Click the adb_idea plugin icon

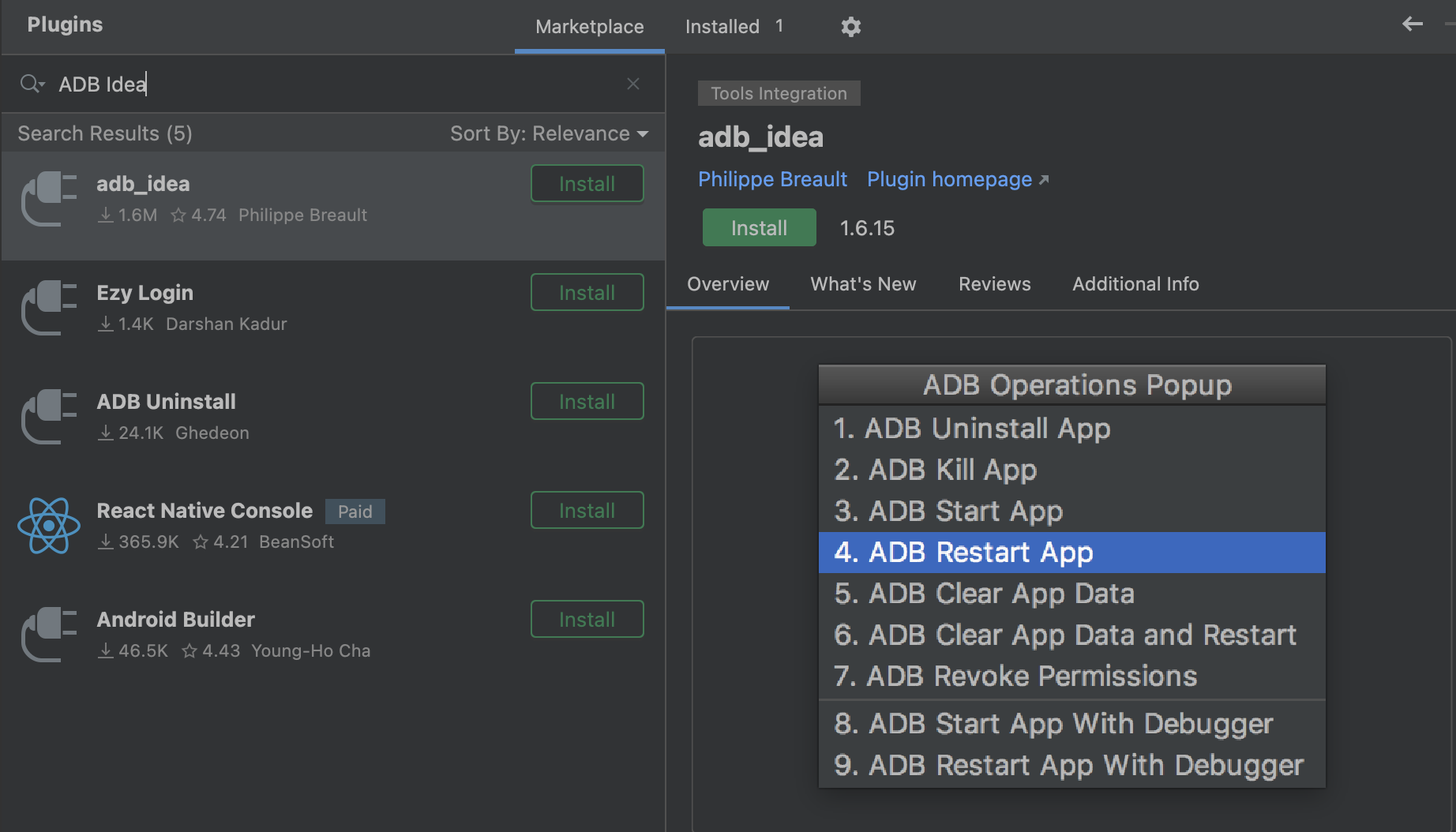[x=49, y=200]
